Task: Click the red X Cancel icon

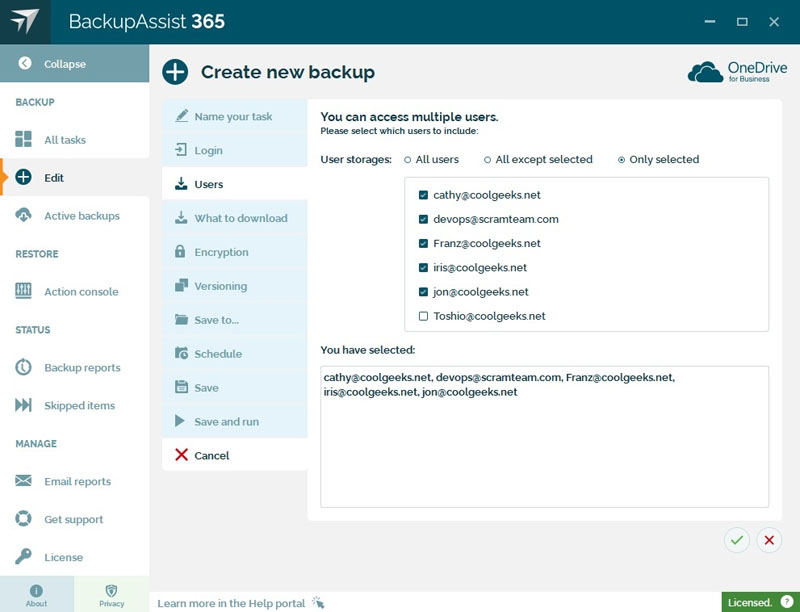Action: click(x=181, y=455)
